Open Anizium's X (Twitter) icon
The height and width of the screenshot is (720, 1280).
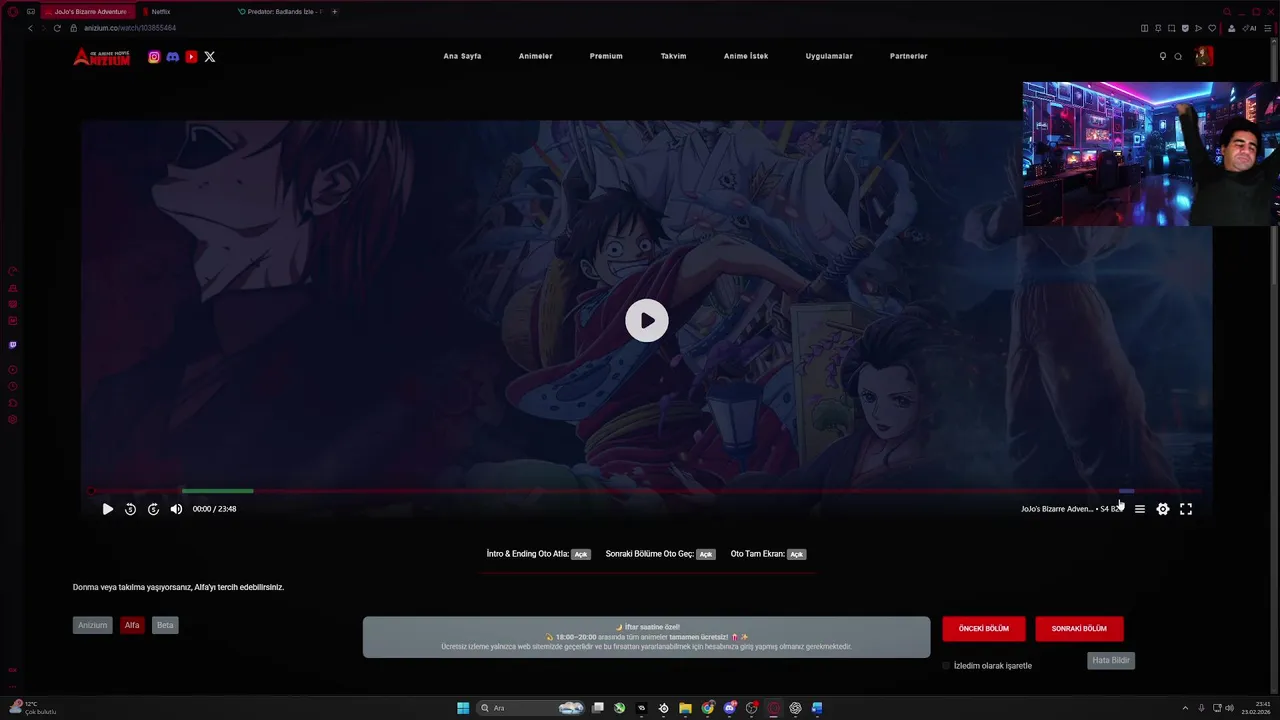point(209,57)
